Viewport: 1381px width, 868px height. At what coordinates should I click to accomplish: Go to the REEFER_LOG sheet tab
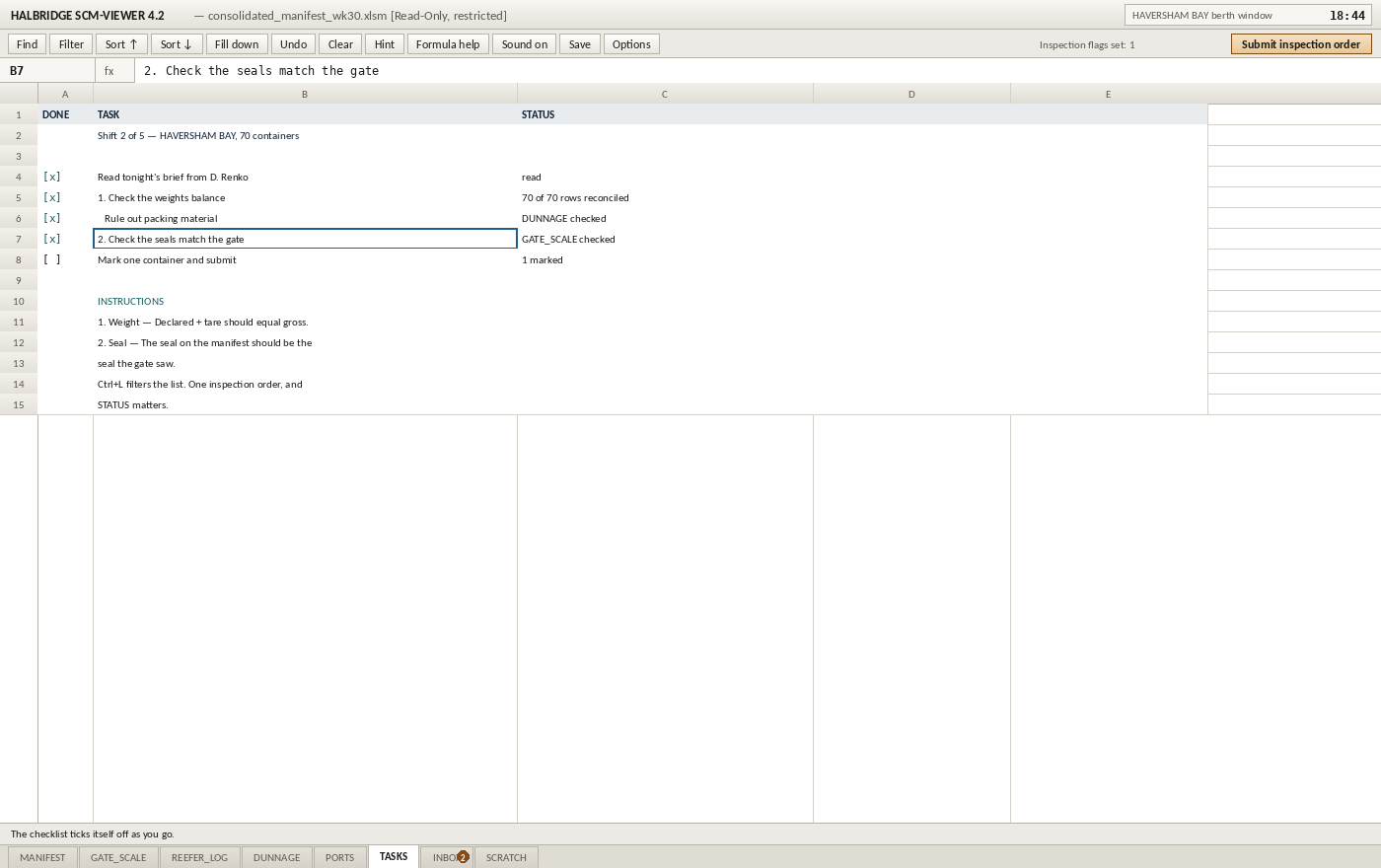click(x=199, y=857)
